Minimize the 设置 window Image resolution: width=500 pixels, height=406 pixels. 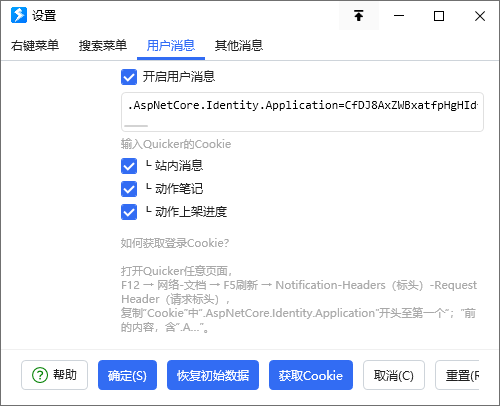399,16
